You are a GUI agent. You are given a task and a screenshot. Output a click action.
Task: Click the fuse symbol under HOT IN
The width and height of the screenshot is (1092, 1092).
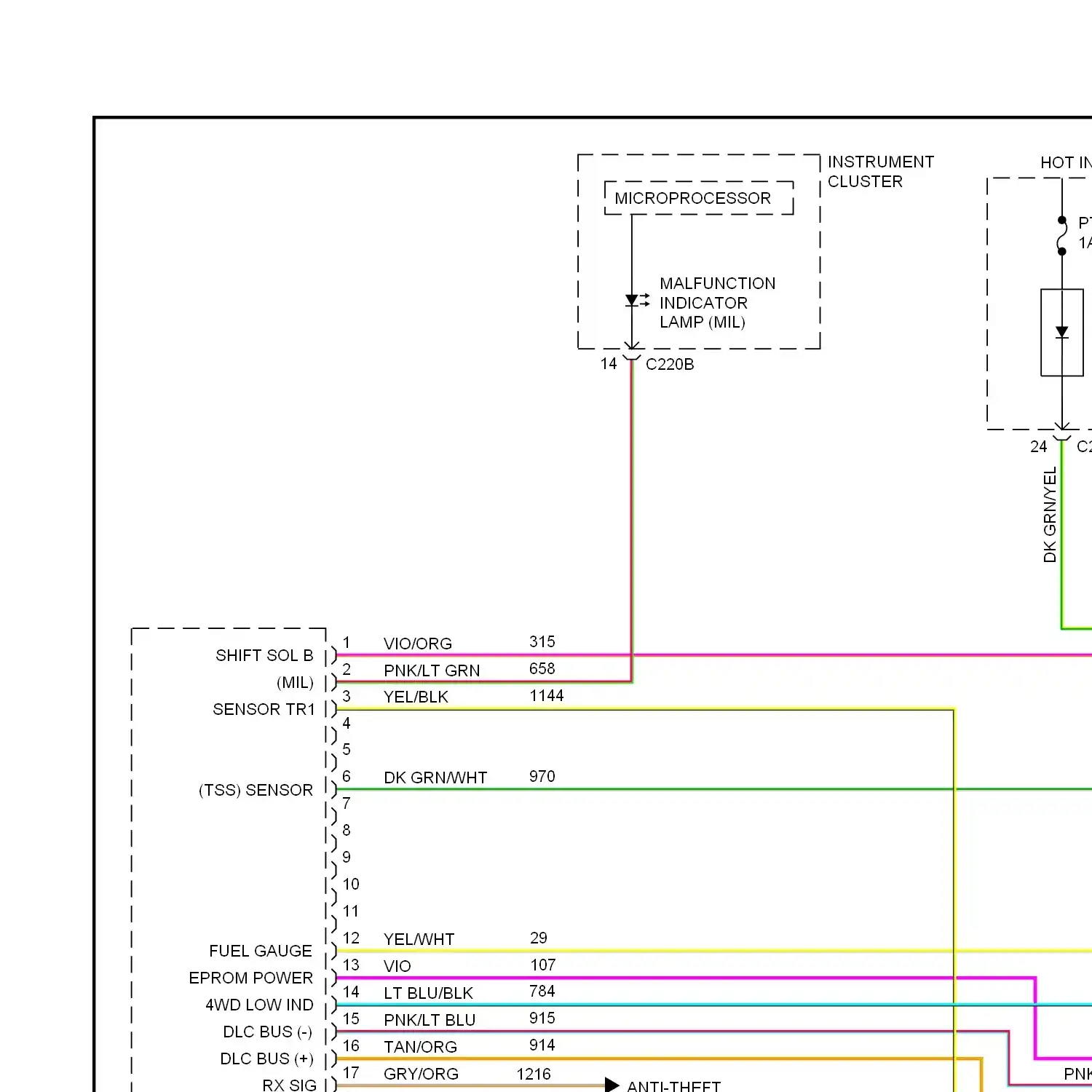click(1062, 236)
